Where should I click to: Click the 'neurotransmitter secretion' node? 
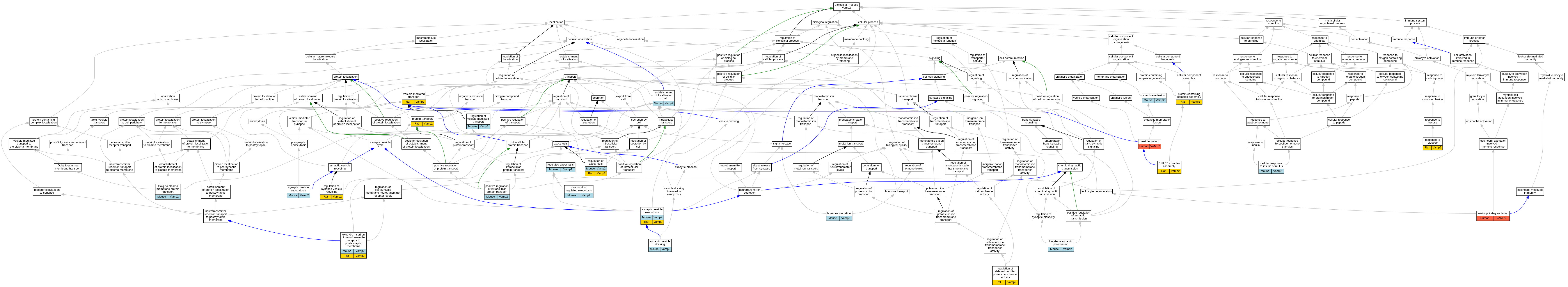click(x=749, y=191)
